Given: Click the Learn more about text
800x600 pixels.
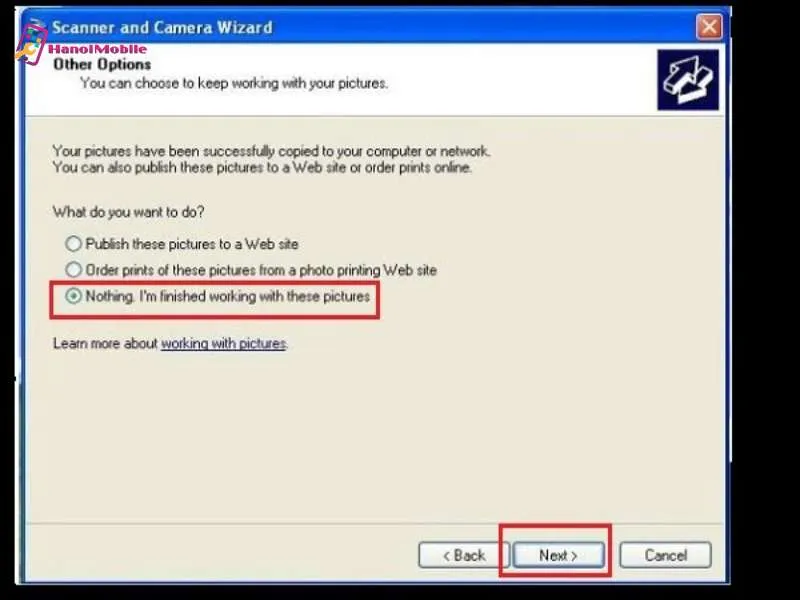Looking at the screenshot, I should [x=105, y=343].
